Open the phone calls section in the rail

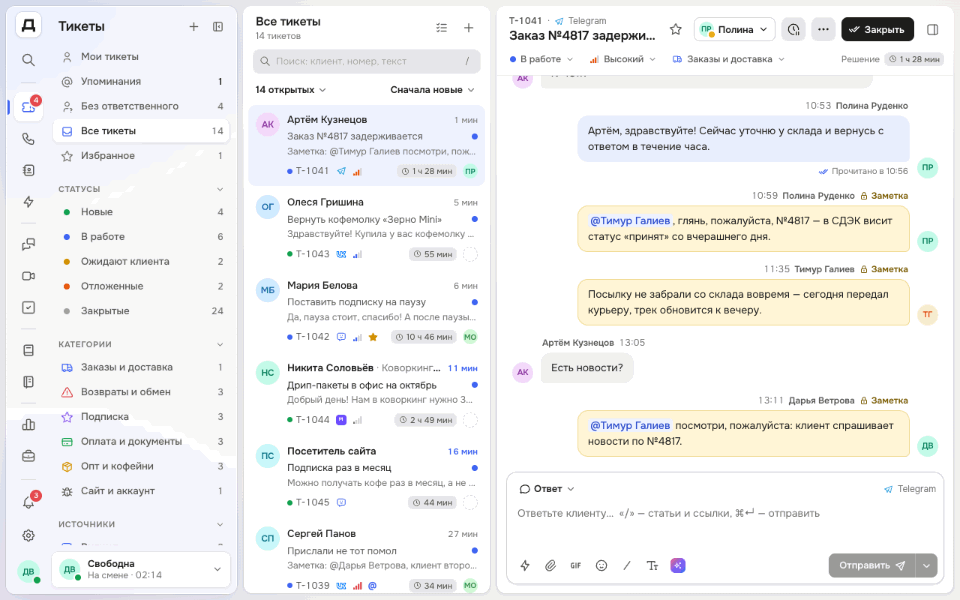point(28,139)
